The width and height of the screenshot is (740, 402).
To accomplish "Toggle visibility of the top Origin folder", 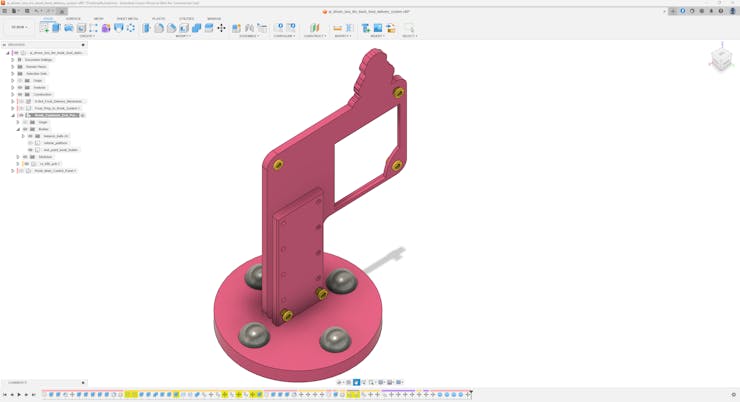I will click(x=20, y=81).
